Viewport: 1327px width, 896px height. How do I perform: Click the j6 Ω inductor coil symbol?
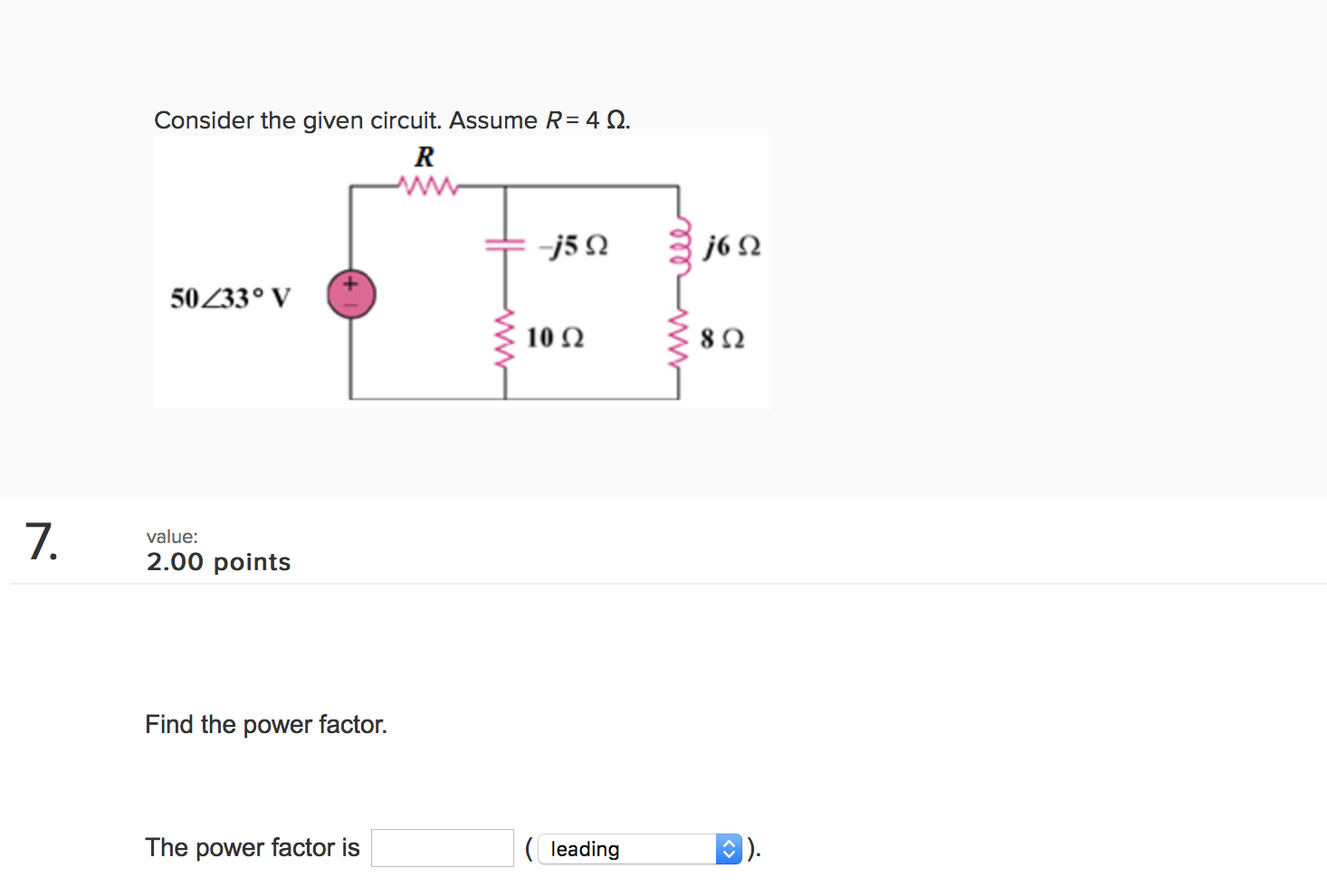pyautogui.click(x=679, y=244)
